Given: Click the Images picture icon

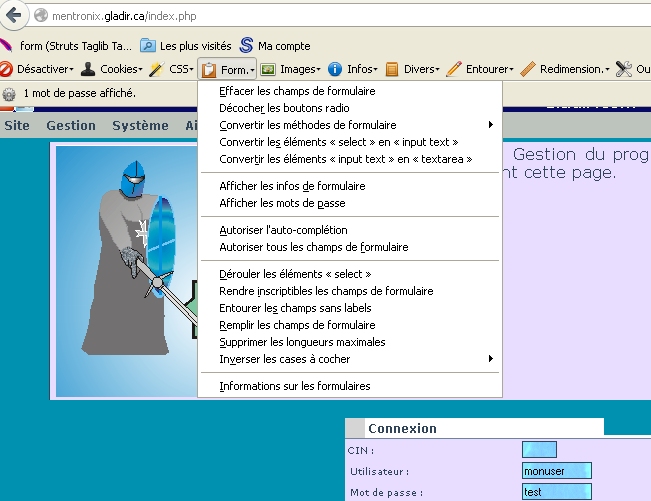Looking at the screenshot, I should 268,69.
